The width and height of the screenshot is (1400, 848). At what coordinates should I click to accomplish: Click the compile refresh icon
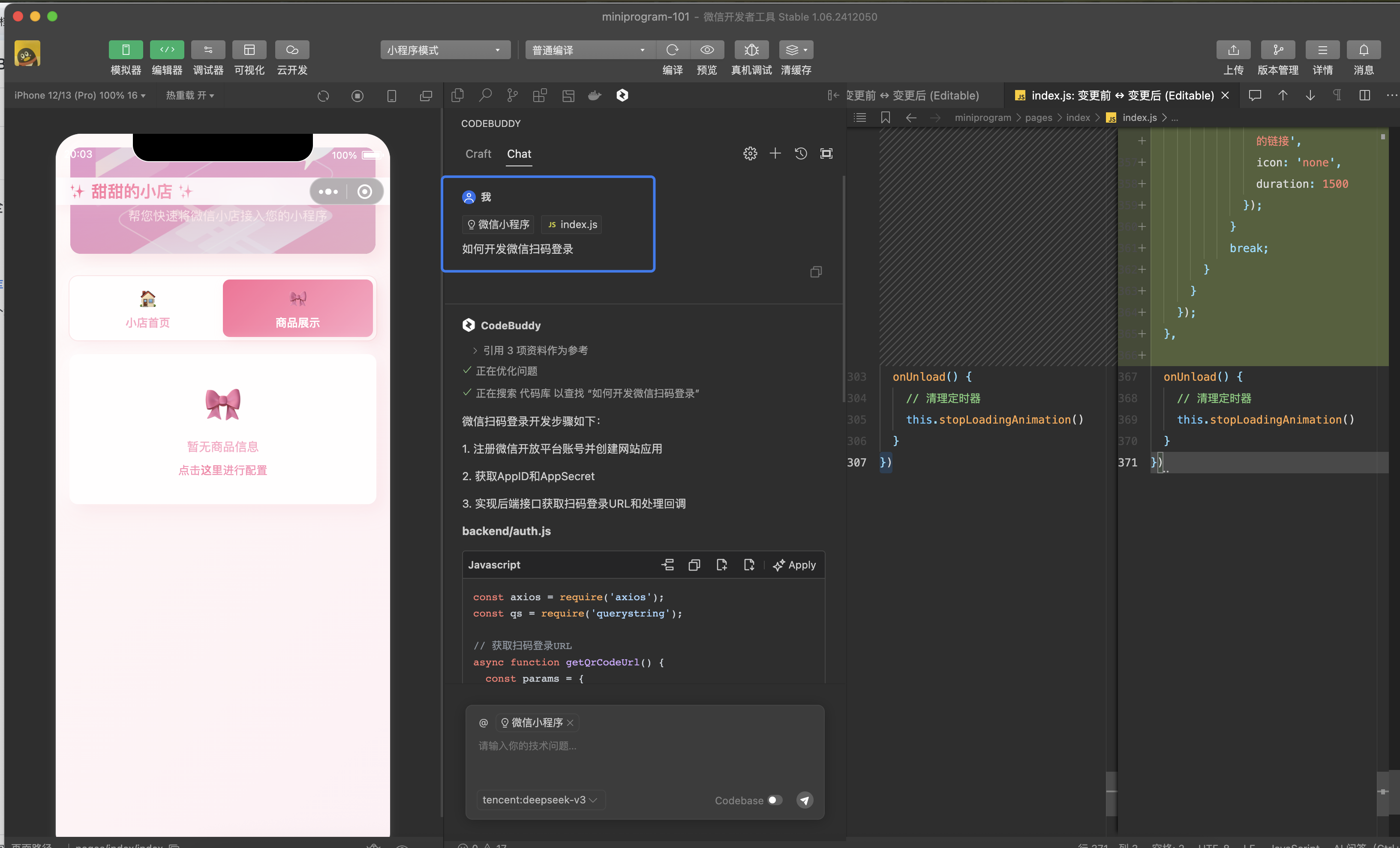(x=672, y=50)
